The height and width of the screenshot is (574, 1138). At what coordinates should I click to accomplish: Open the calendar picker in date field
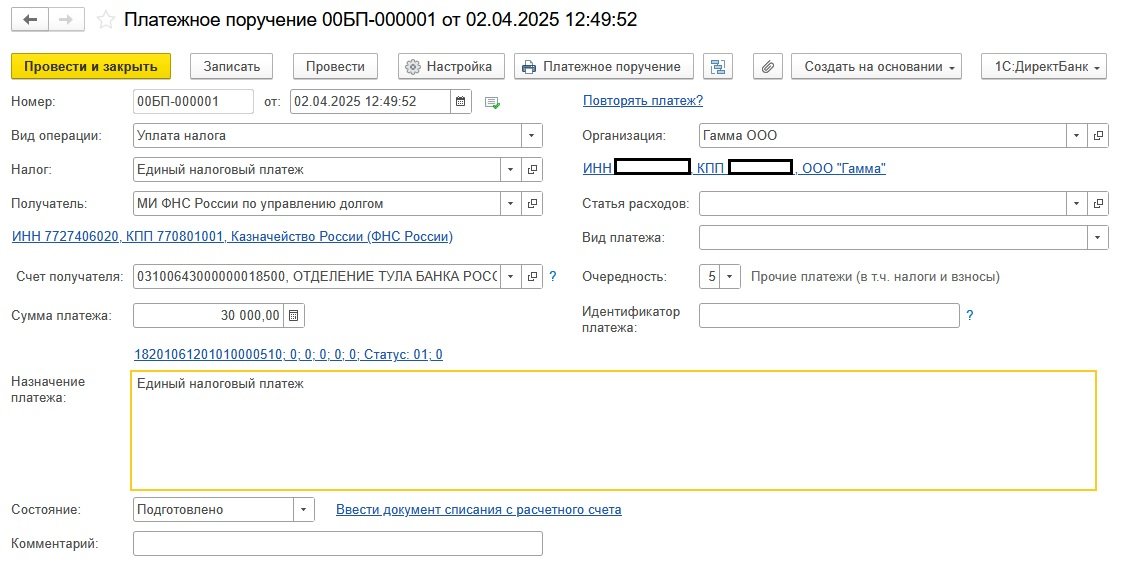[460, 101]
